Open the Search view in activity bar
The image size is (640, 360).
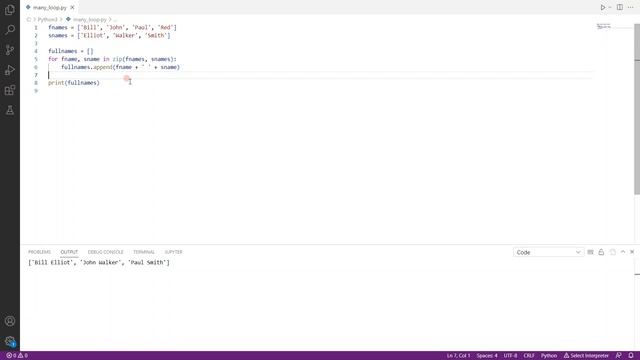pyautogui.click(x=10, y=30)
